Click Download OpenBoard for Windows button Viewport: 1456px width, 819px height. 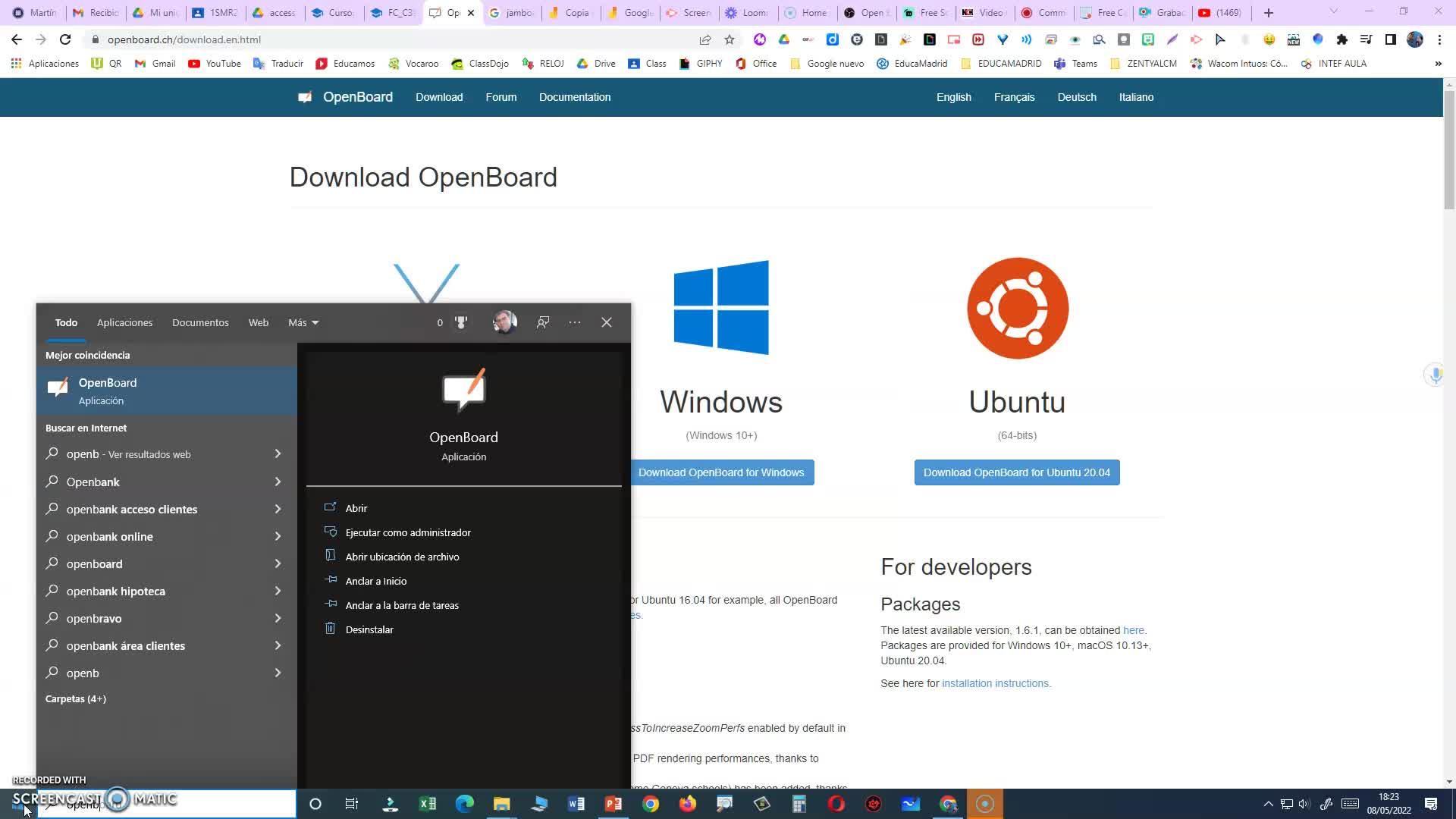pos(720,472)
